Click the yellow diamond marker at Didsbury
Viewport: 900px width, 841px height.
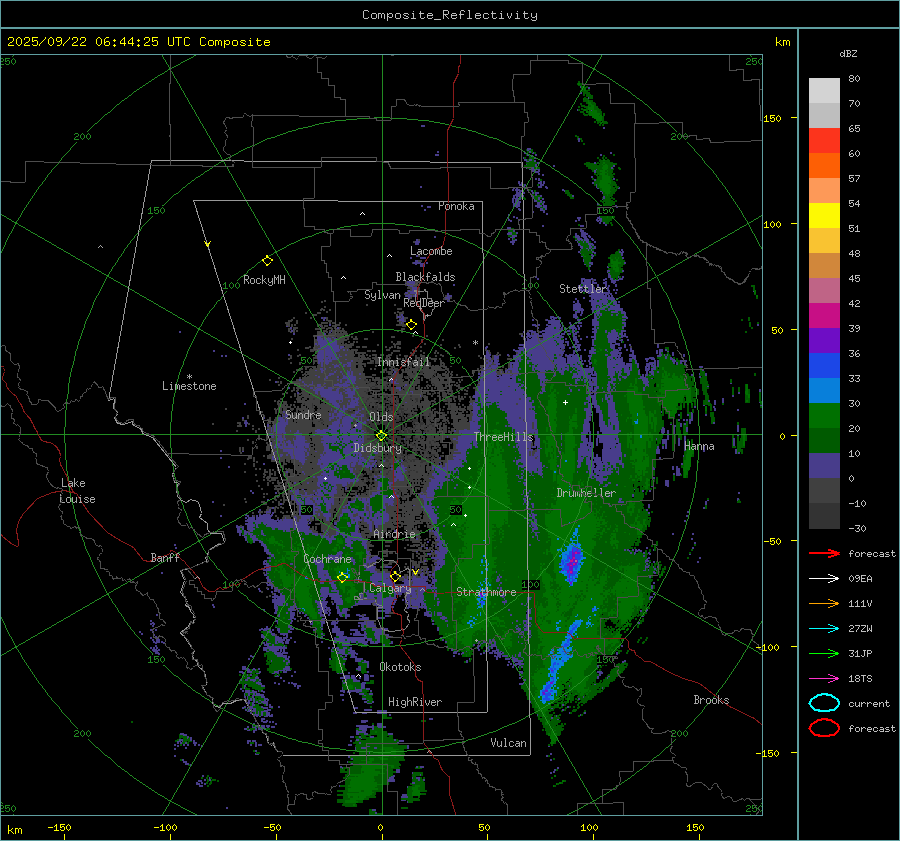click(x=381, y=435)
